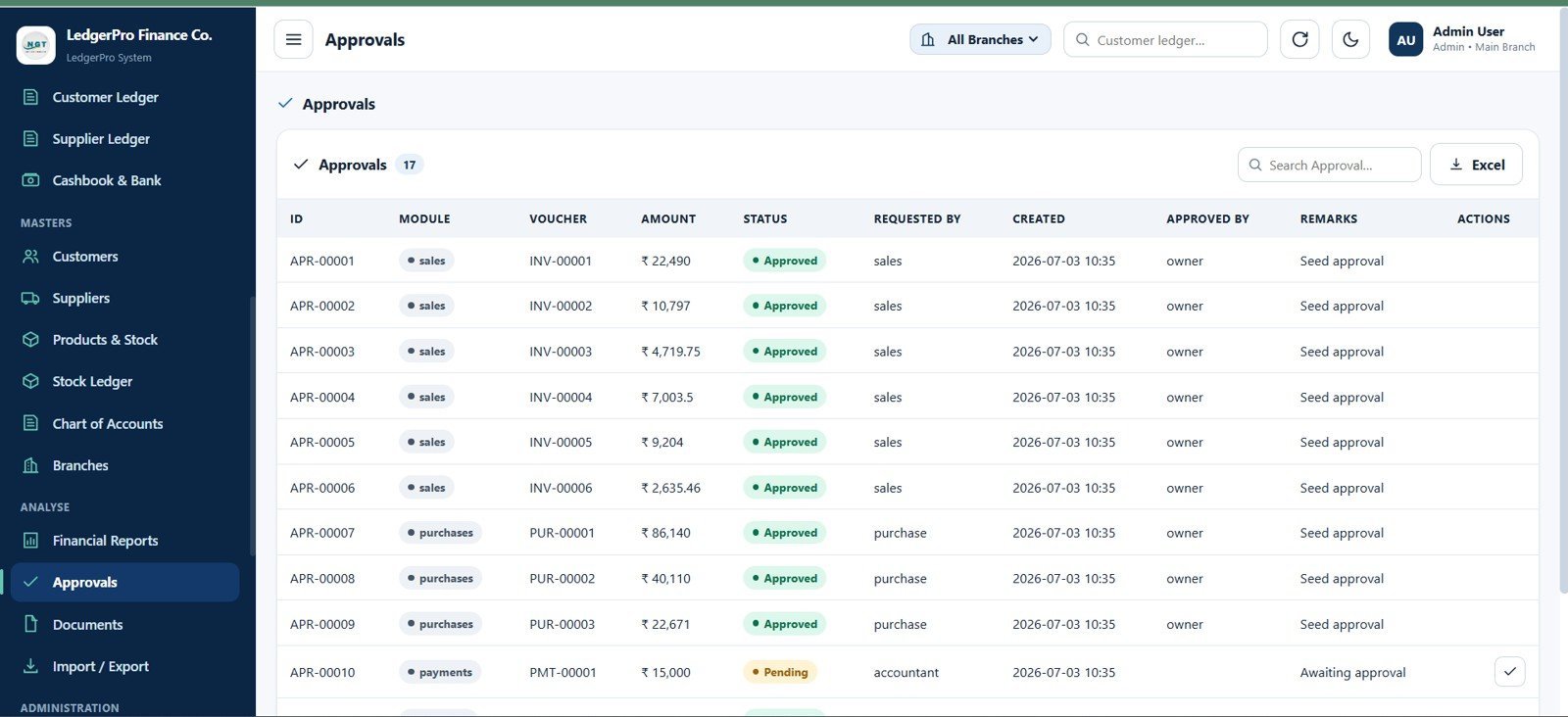Image resolution: width=1568 pixels, height=717 pixels.
Task: Open the All Branches dropdown
Action: click(980, 39)
